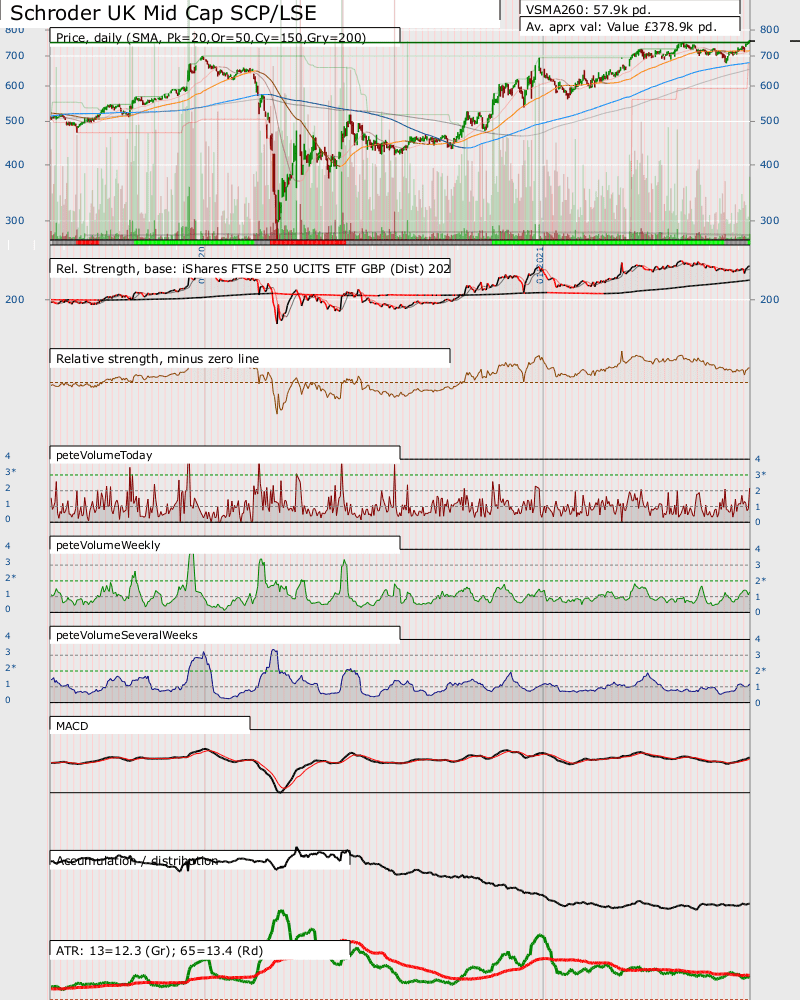Select the 3* level right of peteVolumeToday

tap(760, 474)
